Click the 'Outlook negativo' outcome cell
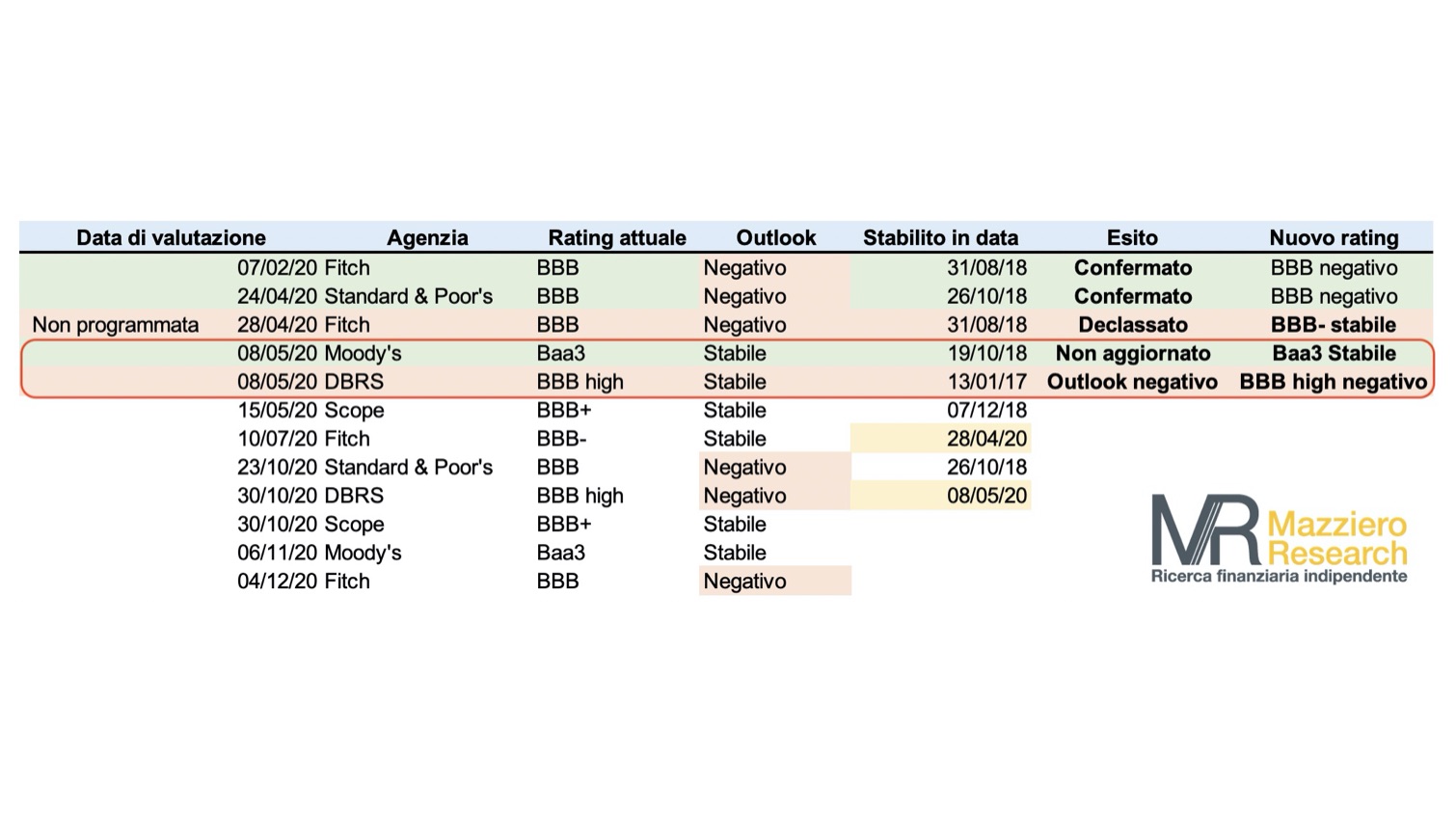The width and height of the screenshot is (1456, 814). (x=1132, y=382)
